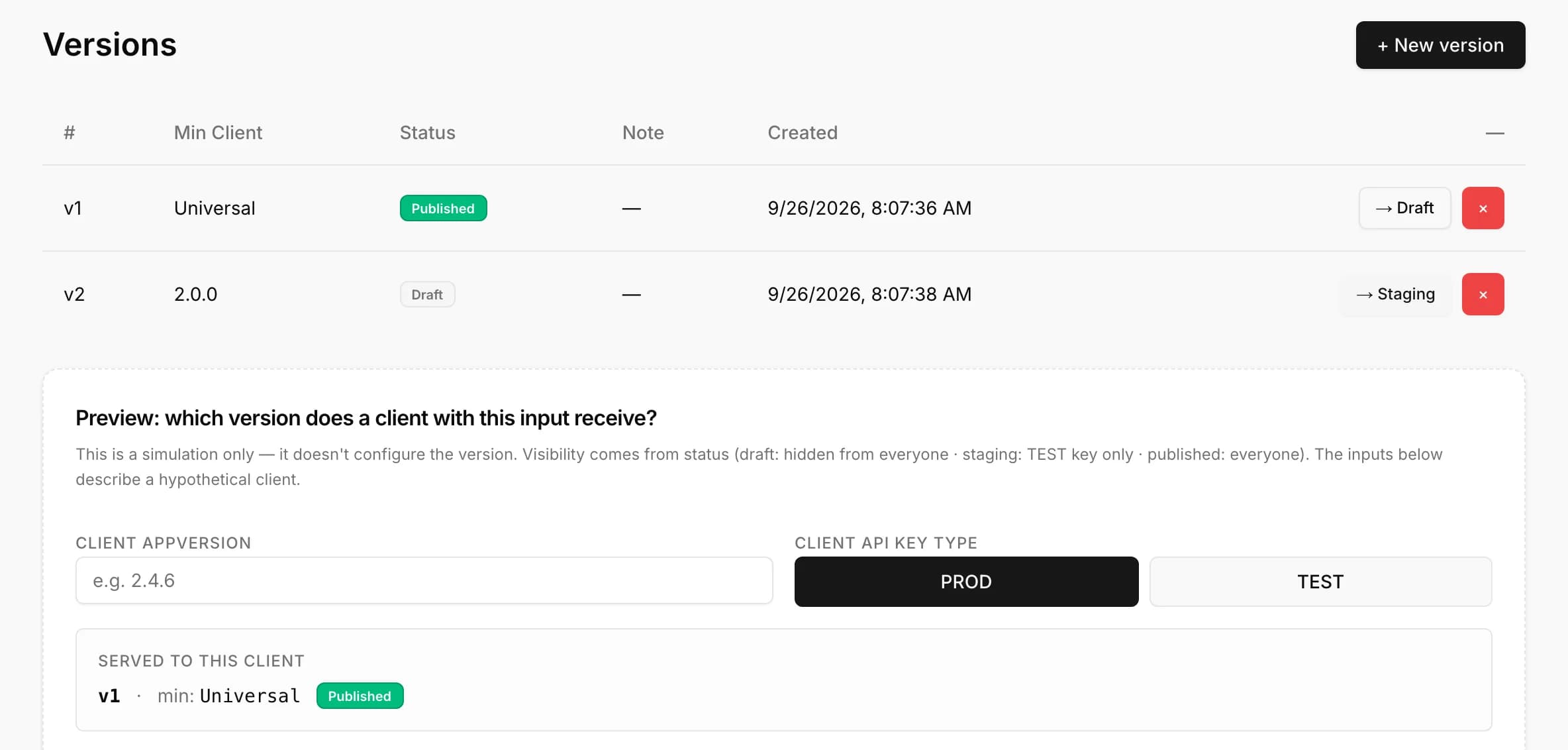Click the Note column header
Viewport: 1568px width, 750px height.
643,133
